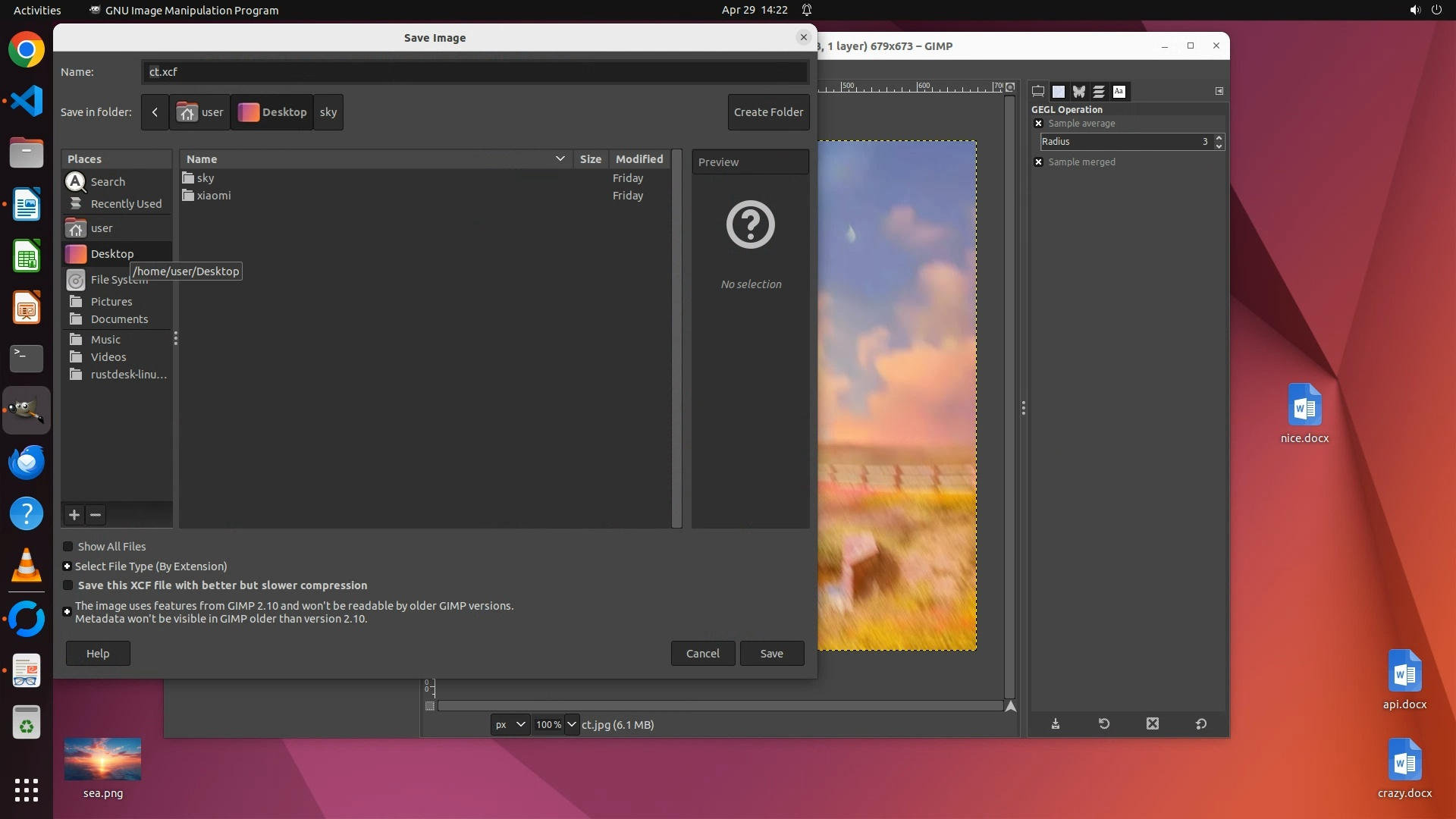Click the Name field containing ct.xcf
This screenshot has width=1456, height=819.
(475, 72)
